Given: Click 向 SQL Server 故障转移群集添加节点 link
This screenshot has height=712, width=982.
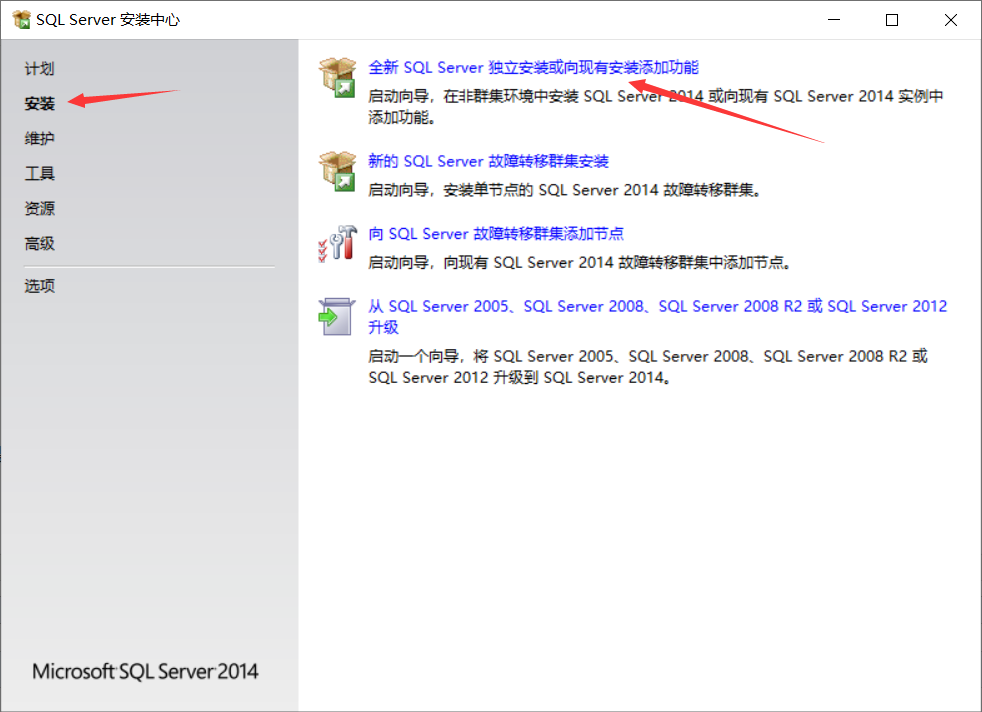Looking at the screenshot, I should point(495,234).
